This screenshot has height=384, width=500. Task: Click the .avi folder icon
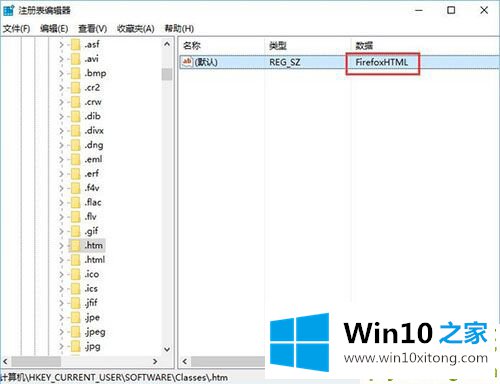pos(76,59)
